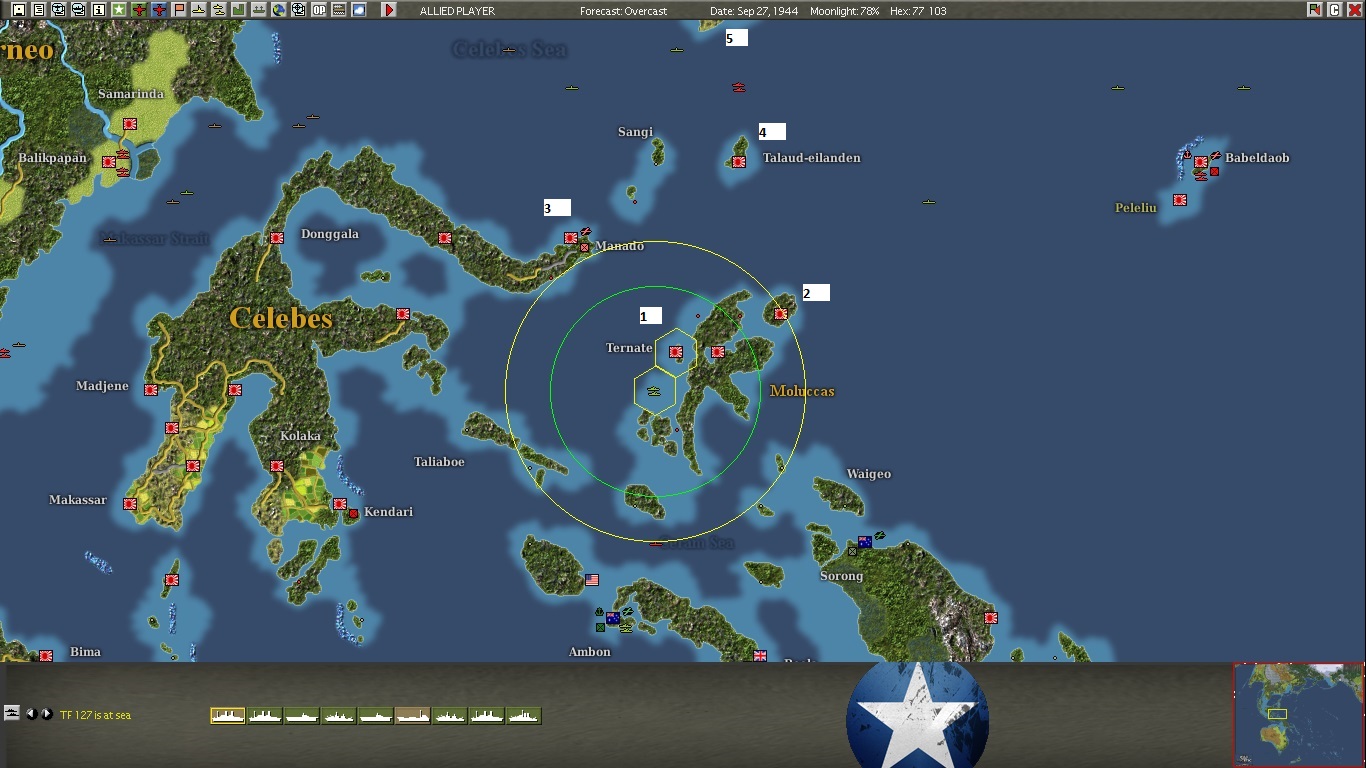Click the task force icon beside TF arrows
The height and width of the screenshot is (768, 1366).
[x=12, y=713]
